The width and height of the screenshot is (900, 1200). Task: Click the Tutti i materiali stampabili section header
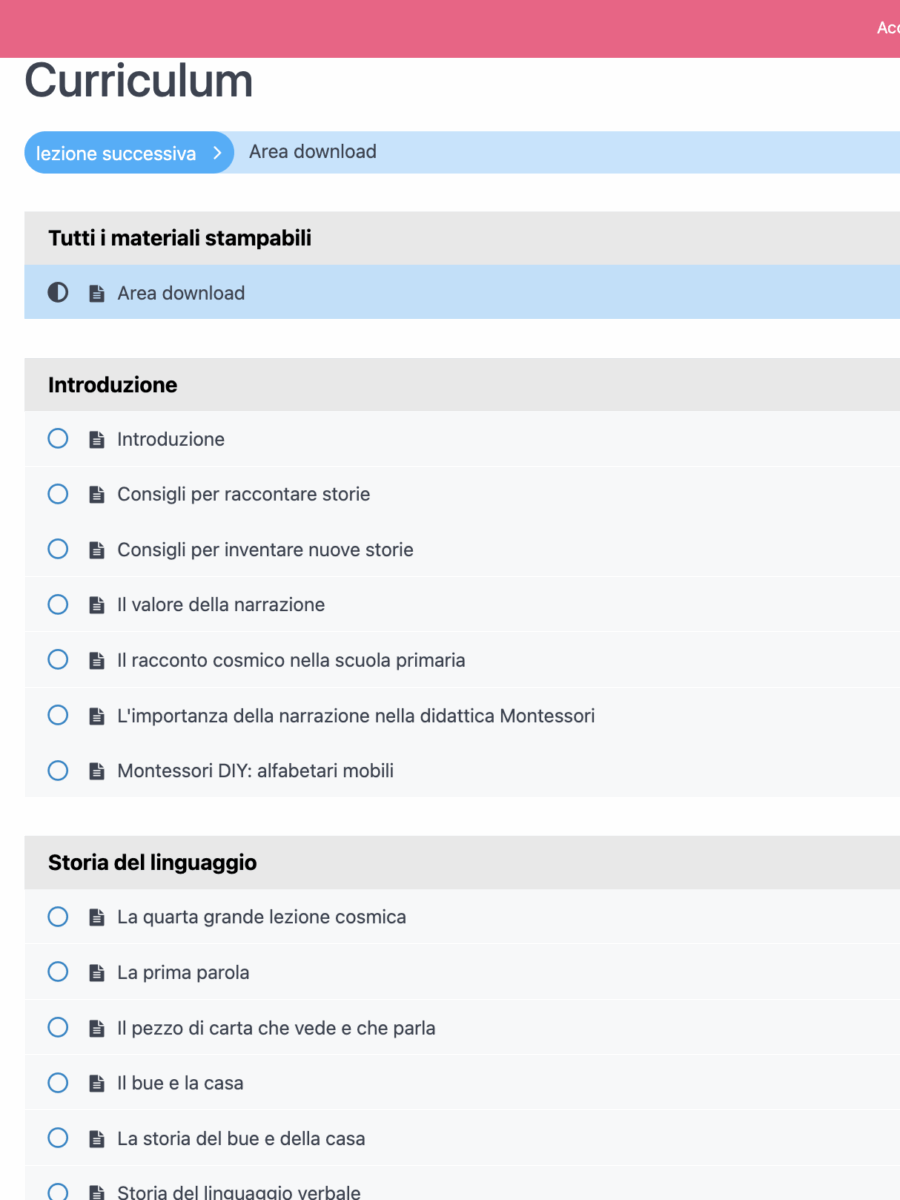point(180,238)
